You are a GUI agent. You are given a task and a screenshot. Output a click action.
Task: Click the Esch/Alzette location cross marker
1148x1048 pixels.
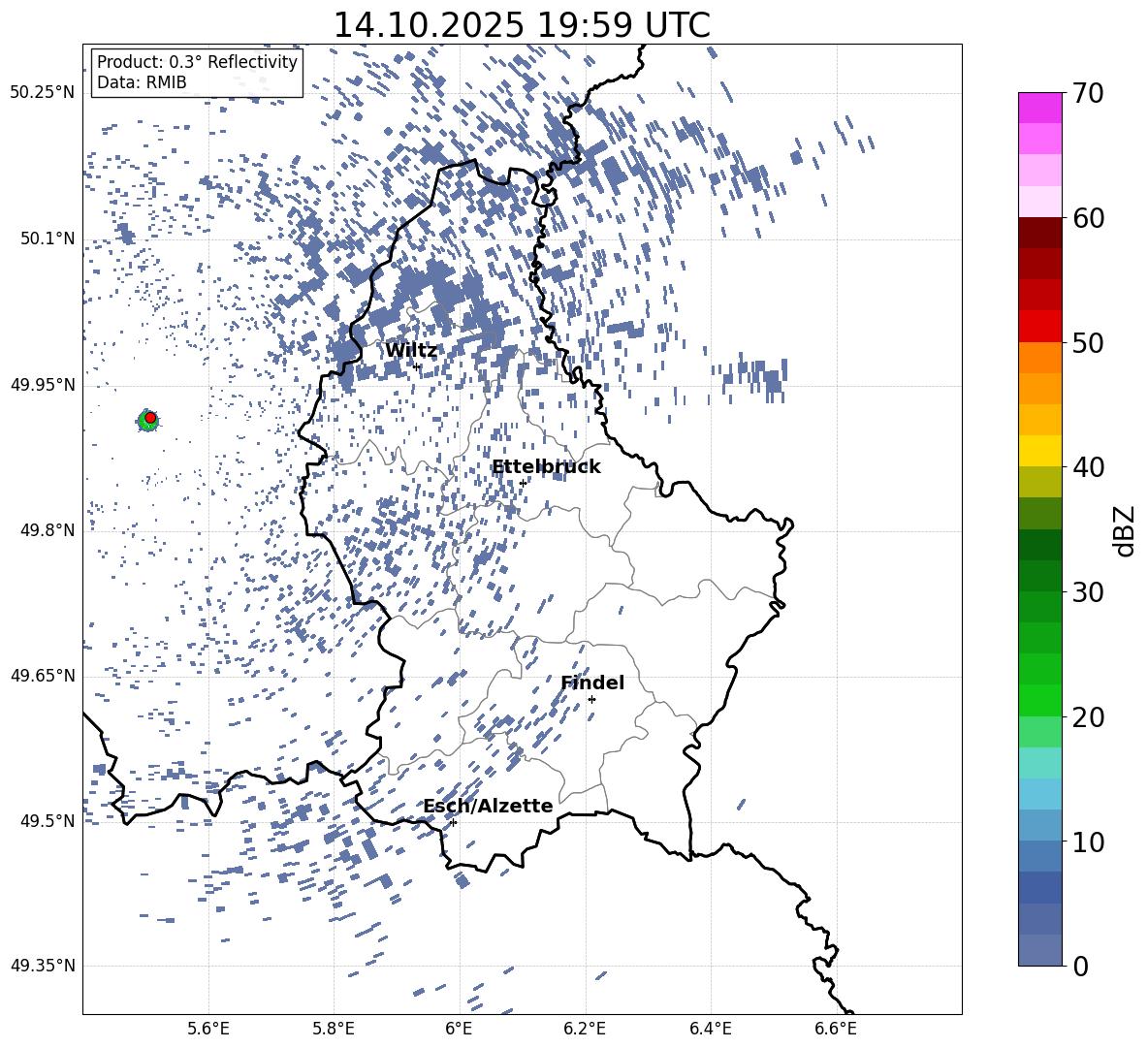click(x=453, y=822)
